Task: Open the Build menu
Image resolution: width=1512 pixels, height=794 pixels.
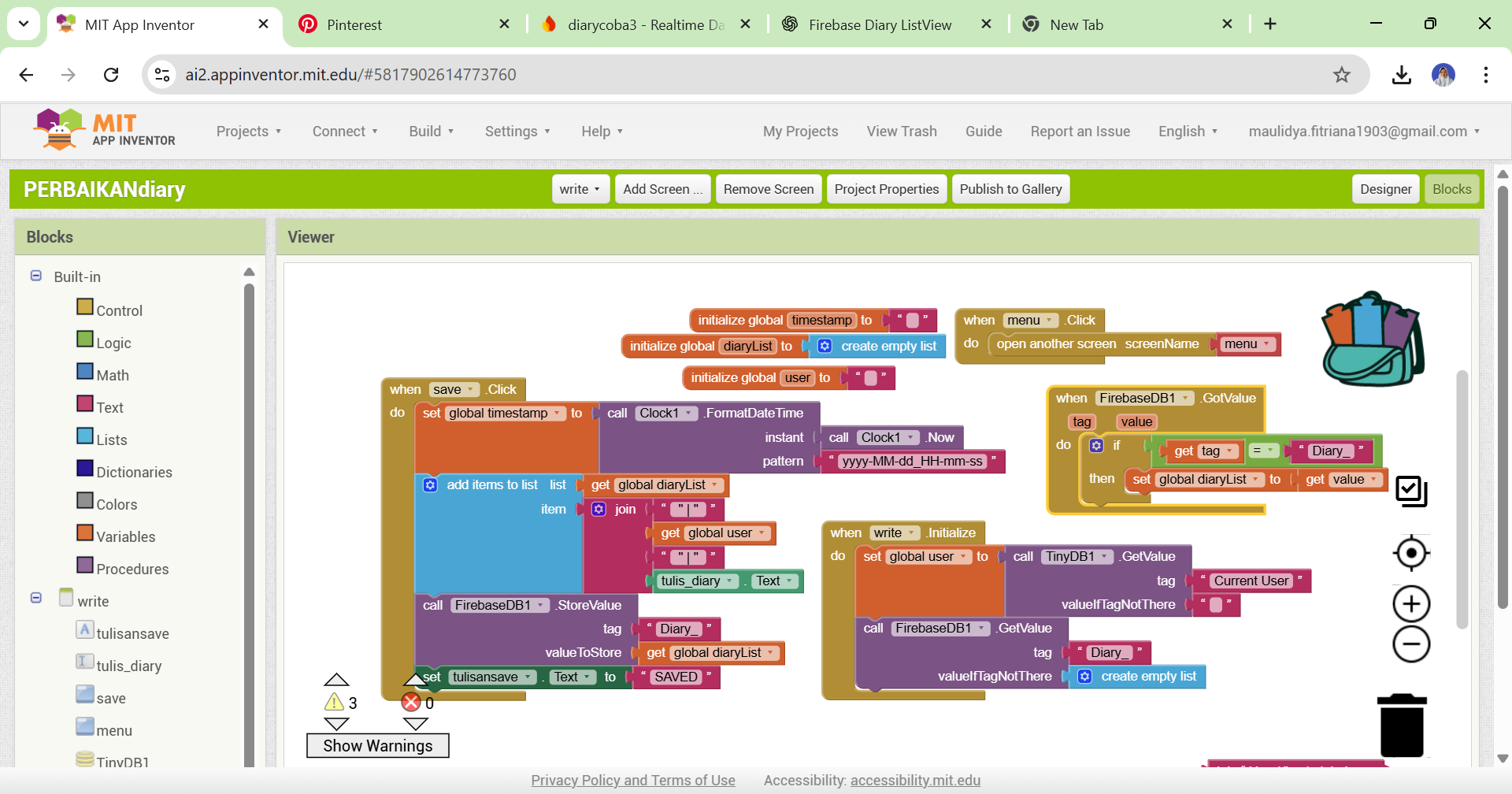Action: (x=431, y=132)
